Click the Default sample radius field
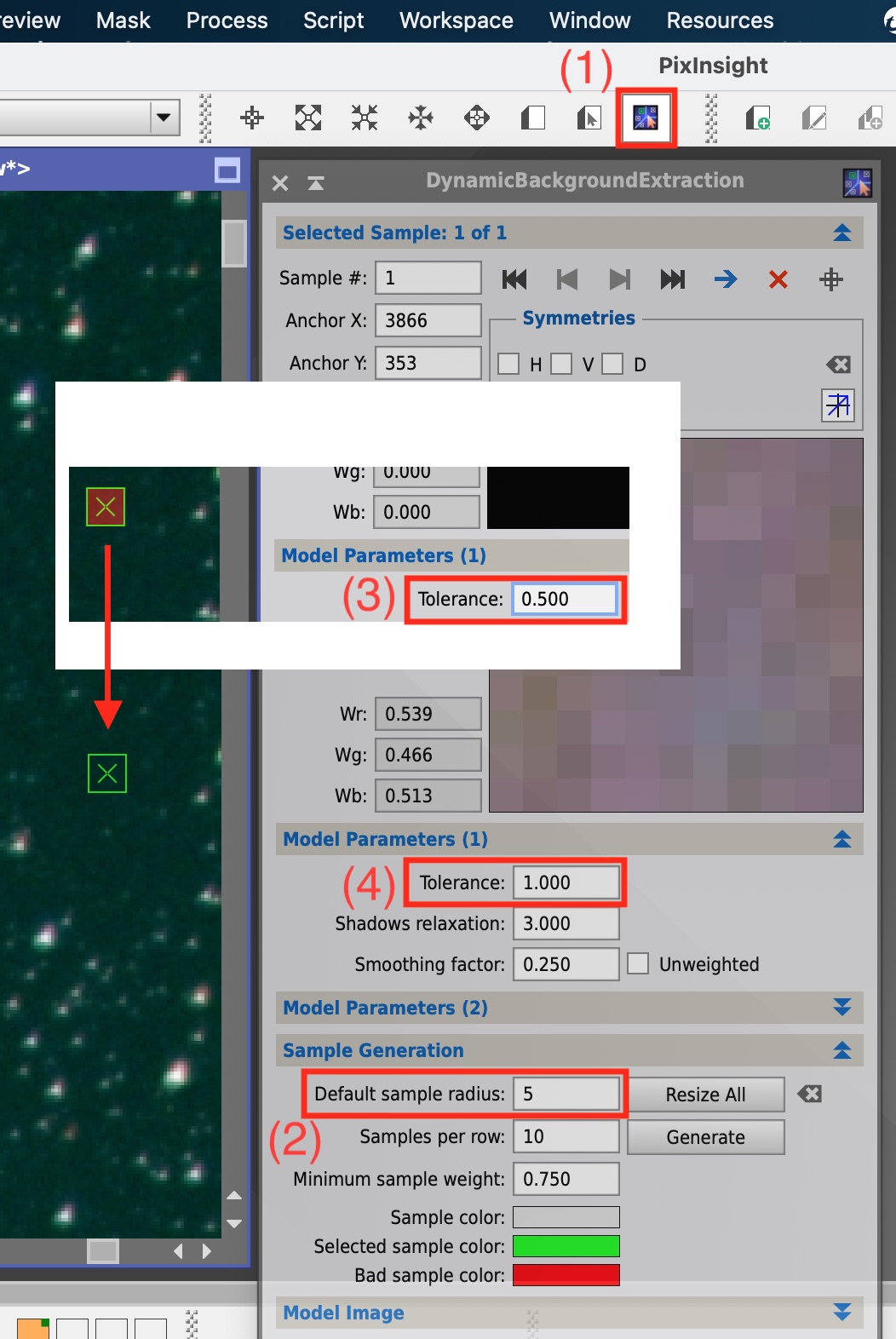Screen dimensions: 896x1339 [x=566, y=1094]
